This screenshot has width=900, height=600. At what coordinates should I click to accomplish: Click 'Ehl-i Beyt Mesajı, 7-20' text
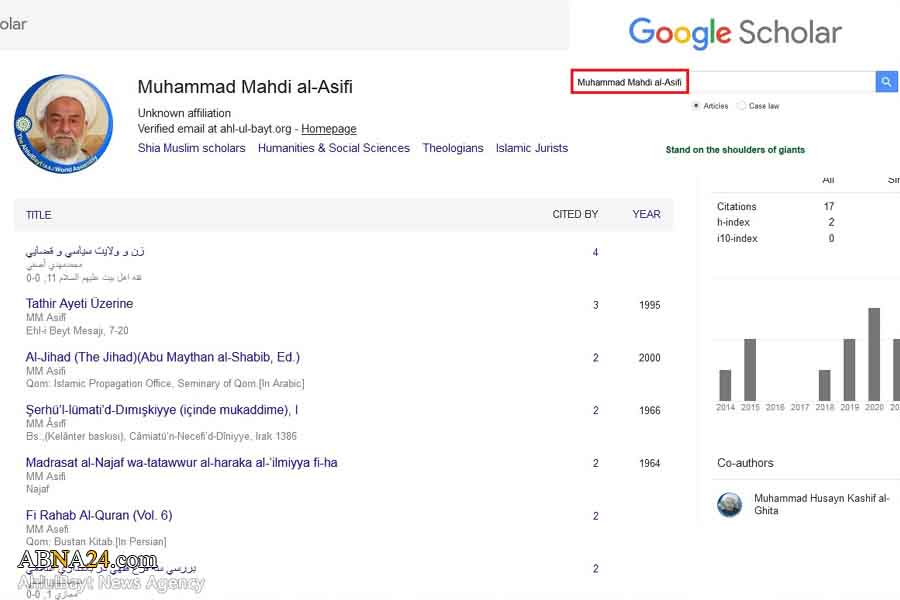coord(77,331)
